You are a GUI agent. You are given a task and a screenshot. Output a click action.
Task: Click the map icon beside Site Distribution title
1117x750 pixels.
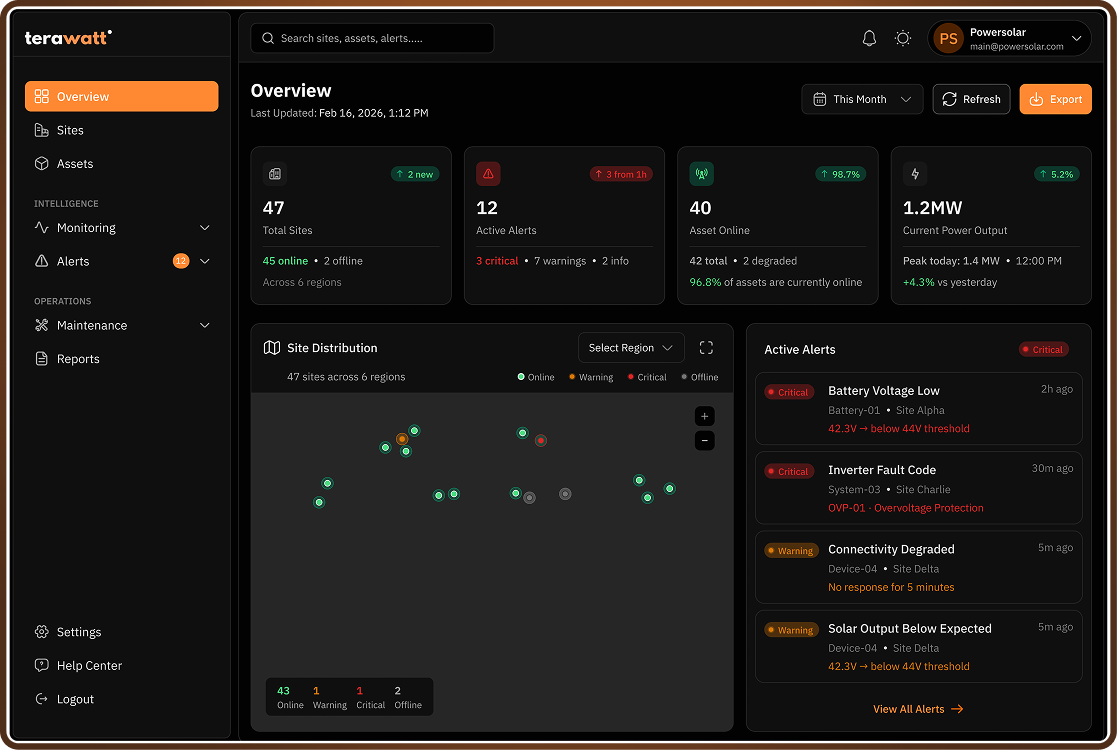tap(271, 347)
